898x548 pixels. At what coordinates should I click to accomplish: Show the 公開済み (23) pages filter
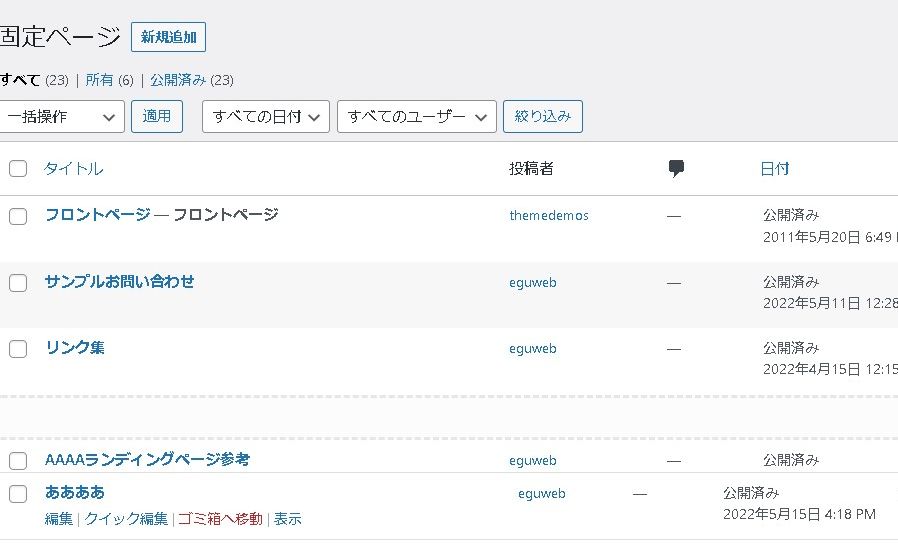click(x=191, y=80)
